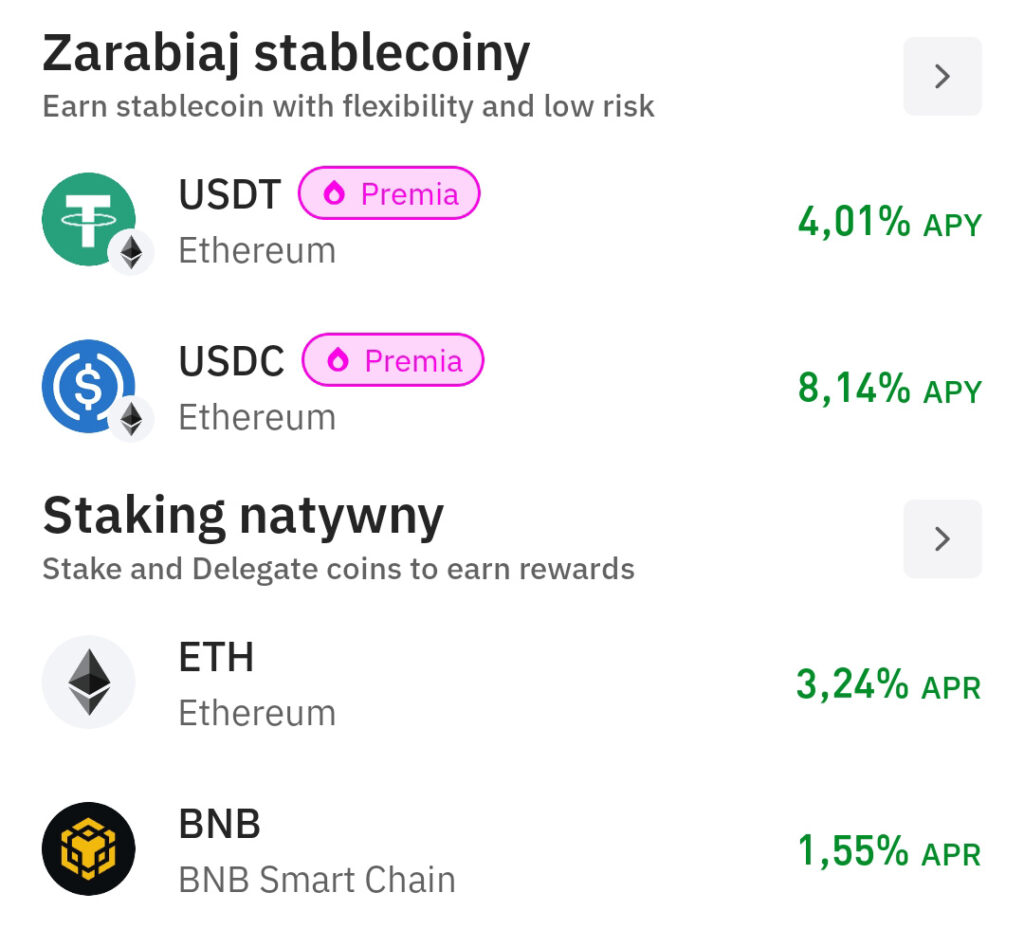
Task: Click the USDC coin icon
Action: 86,385
